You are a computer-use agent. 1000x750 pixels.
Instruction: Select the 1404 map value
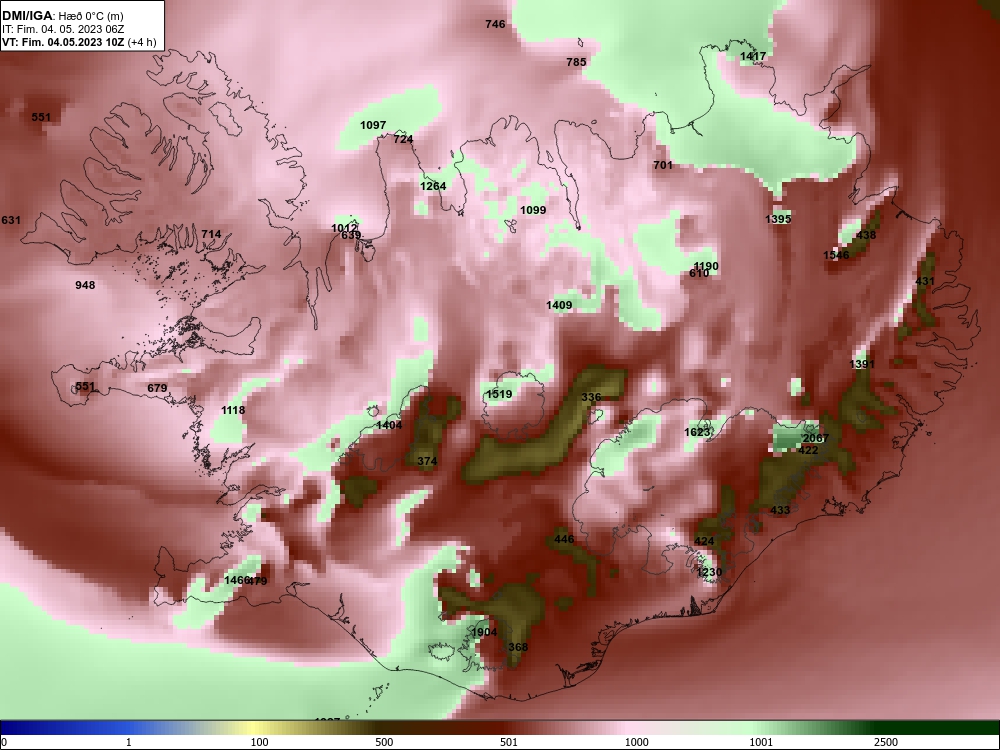(x=389, y=425)
